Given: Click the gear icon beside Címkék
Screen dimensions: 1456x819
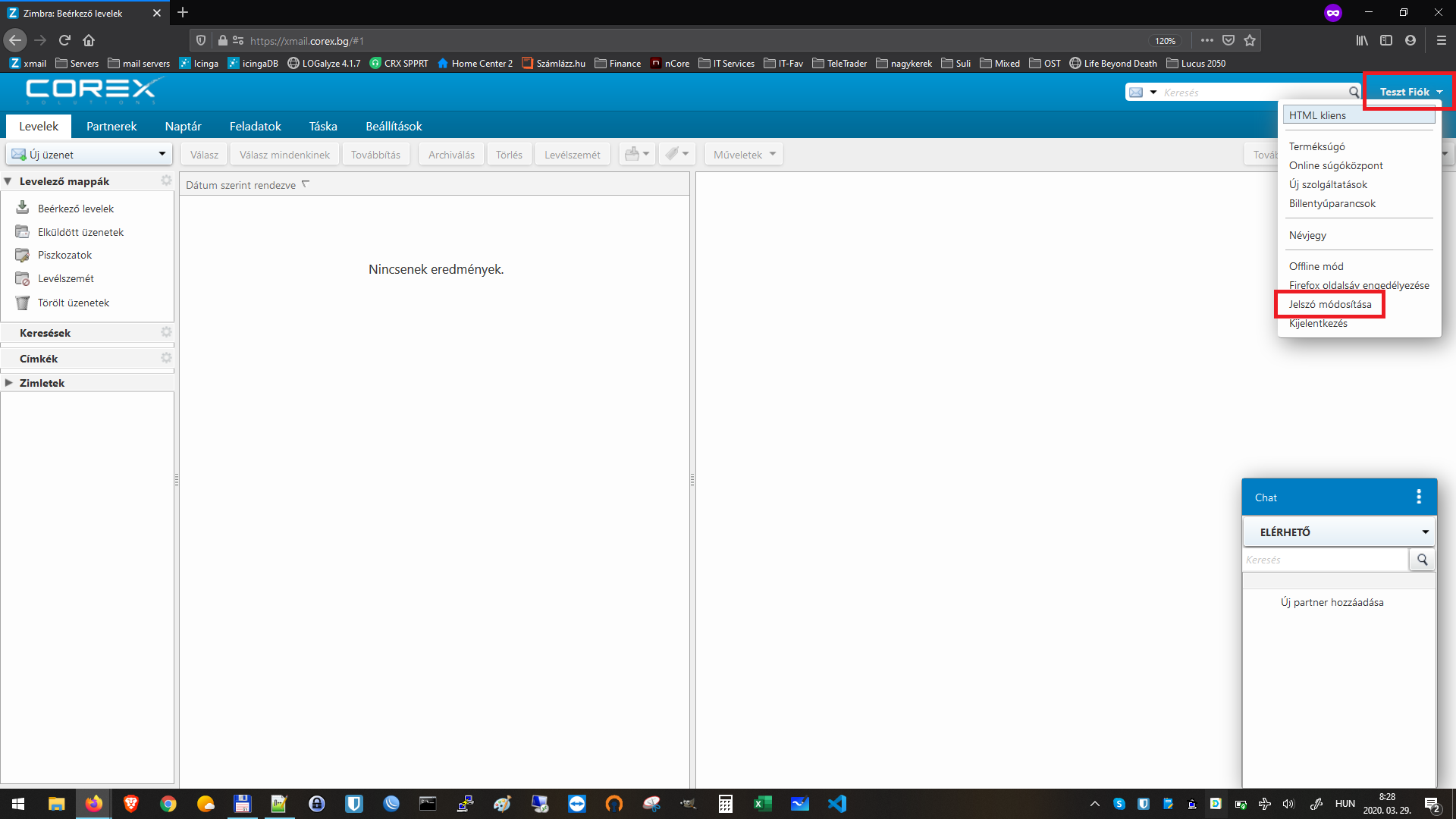Looking at the screenshot, I should tap(166, 358).
